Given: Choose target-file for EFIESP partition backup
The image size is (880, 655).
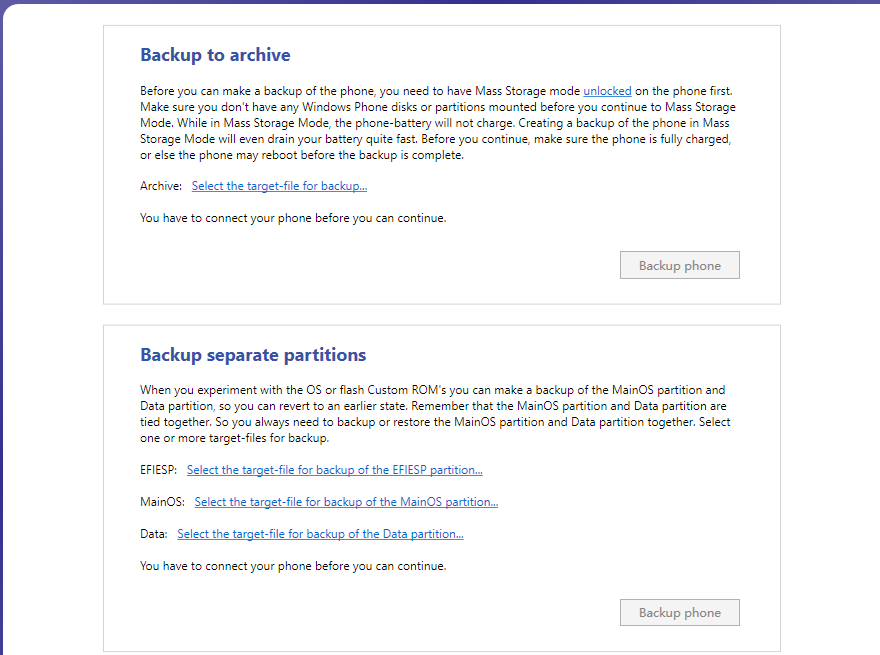Looking at the screenshot, I should (334, 470).
